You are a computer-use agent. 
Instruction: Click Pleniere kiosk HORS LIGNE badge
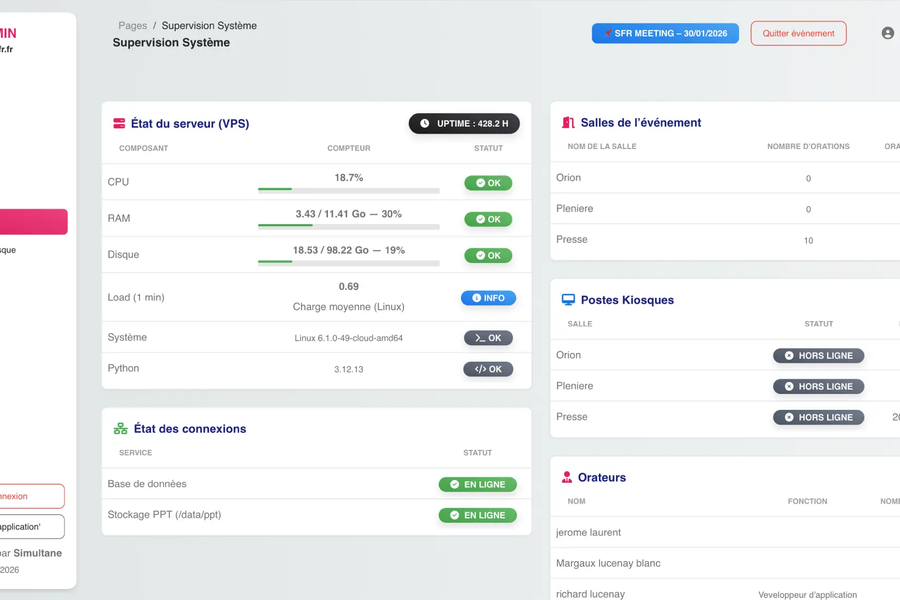pos(818,387)
